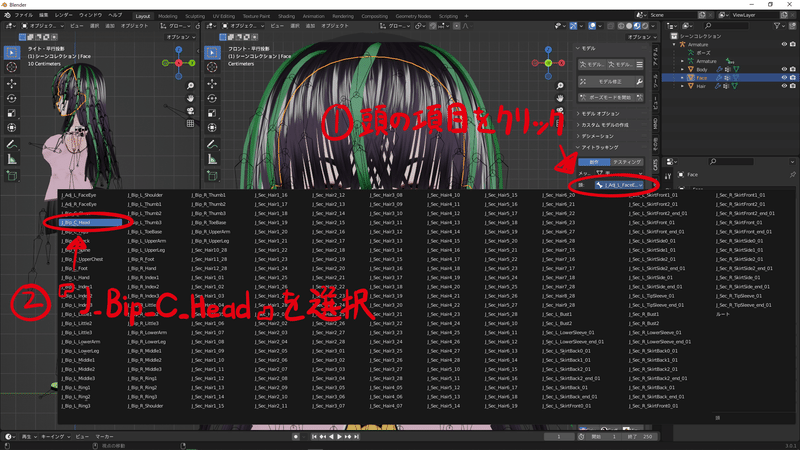Select J_Bip_C_Head in bone list
This screenshot has height=450, width=800.
[90, 222]
